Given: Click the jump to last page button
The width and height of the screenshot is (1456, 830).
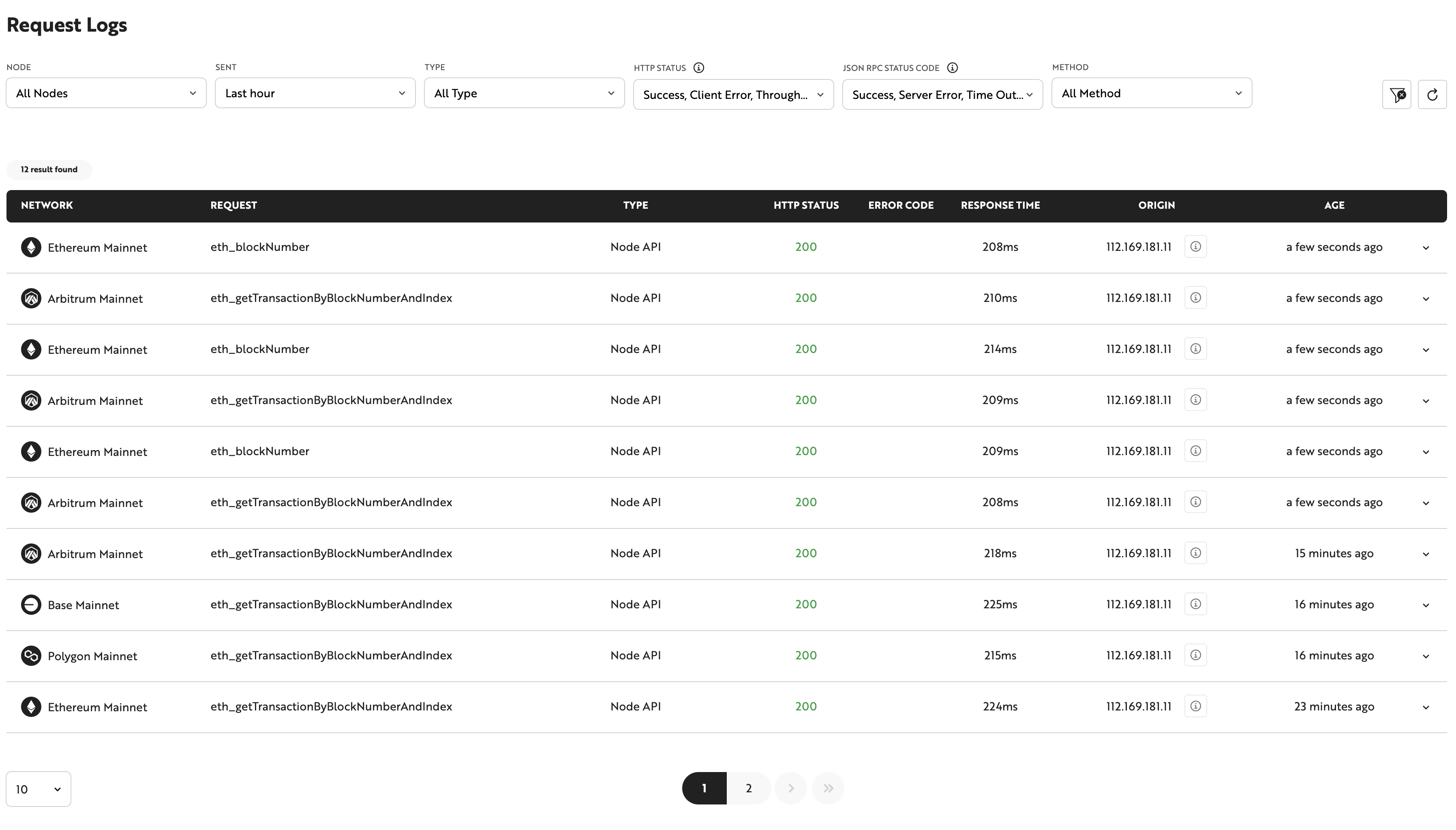Looking at the screenshot, I should click(829, 787).
